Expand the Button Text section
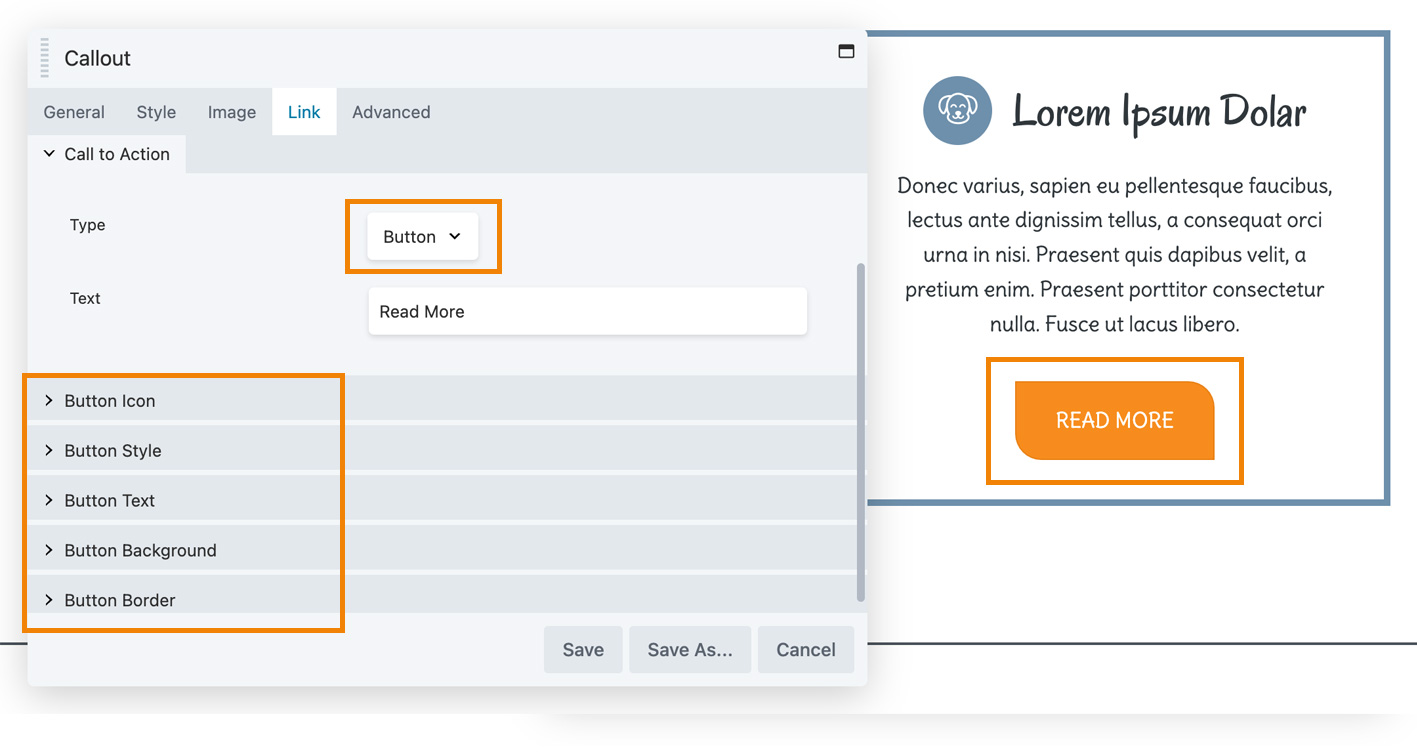This screenshot has width=1417, height=753. point(441,500)
